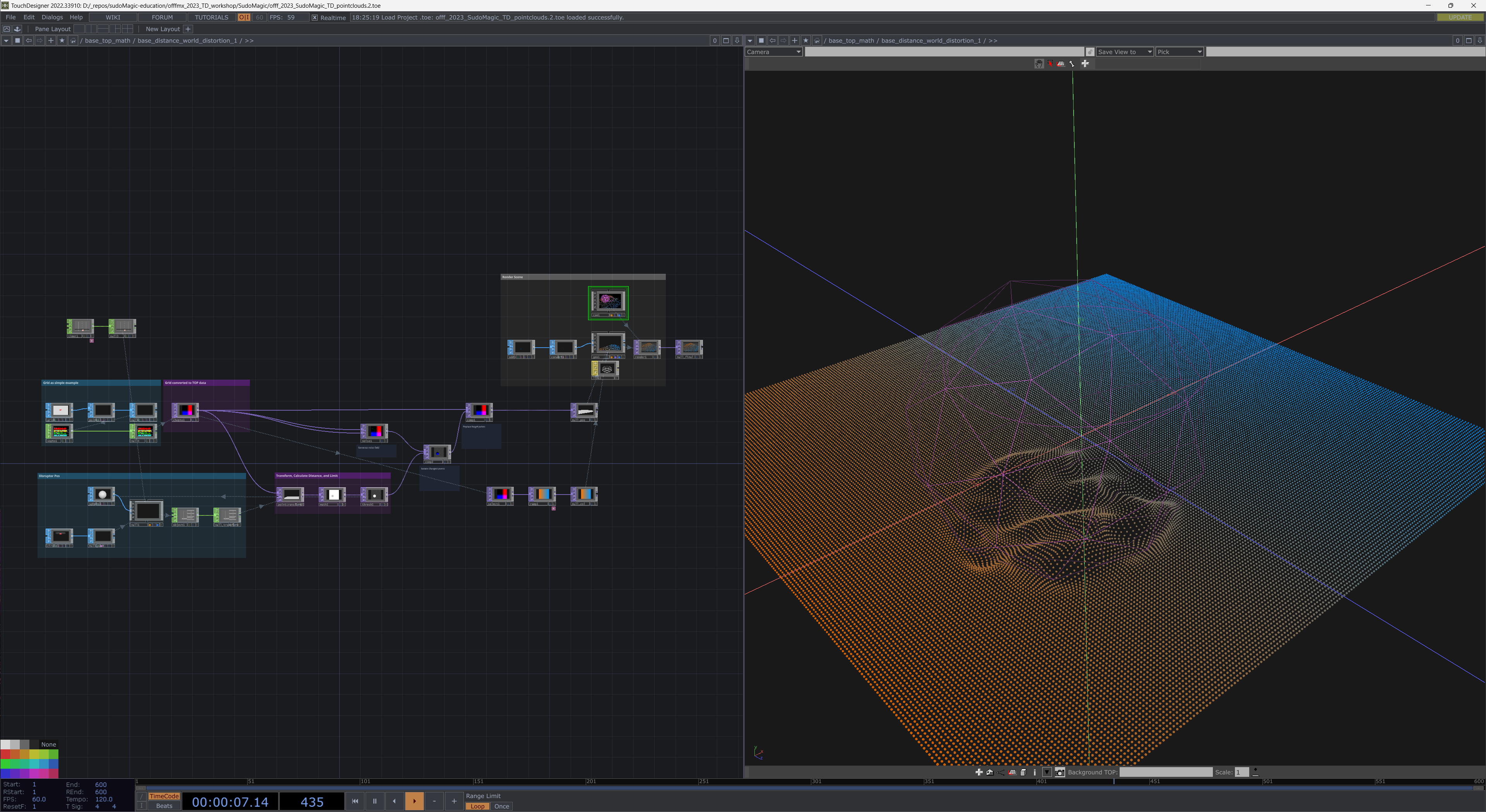This screenshot has height=812, width=1486.
Task: Toggle the orange O|I power button
Action: 244,17
